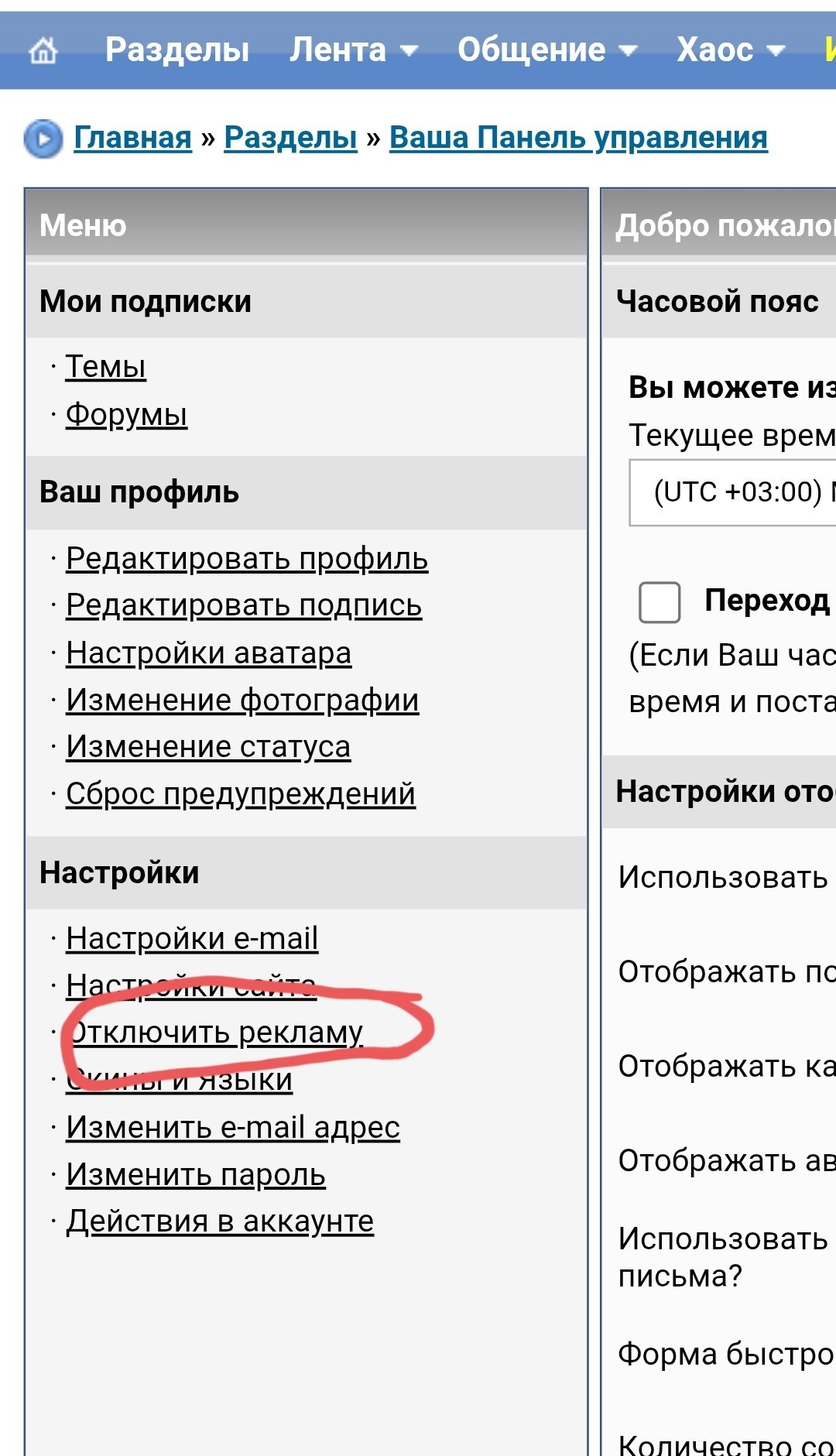The height and width of the screenshot is (1456, 836).
Task: Click the blue arrow breadcrumb icon
Action: point(43,139)
